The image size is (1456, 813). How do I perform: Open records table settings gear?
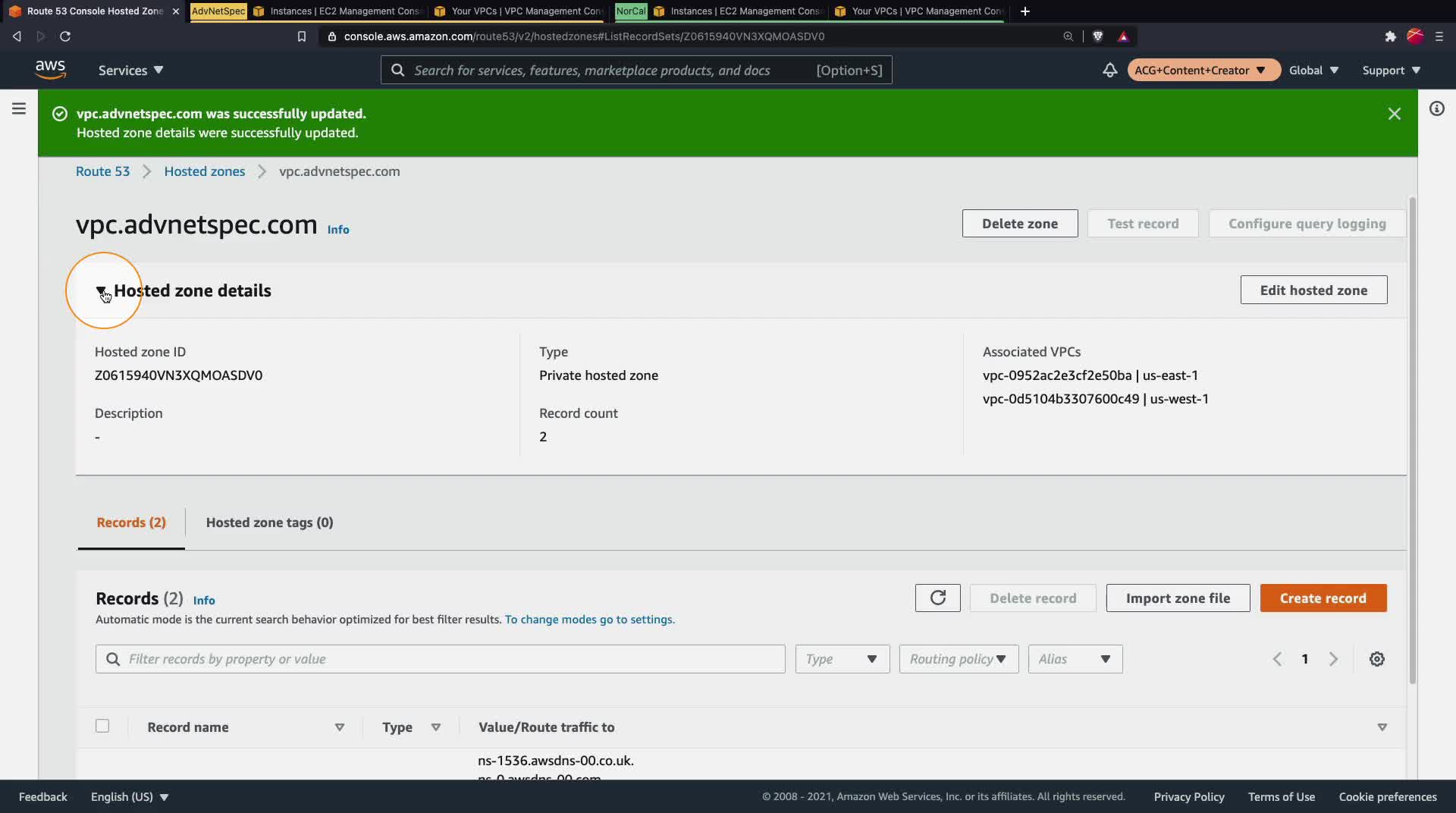pos(1377,659)
